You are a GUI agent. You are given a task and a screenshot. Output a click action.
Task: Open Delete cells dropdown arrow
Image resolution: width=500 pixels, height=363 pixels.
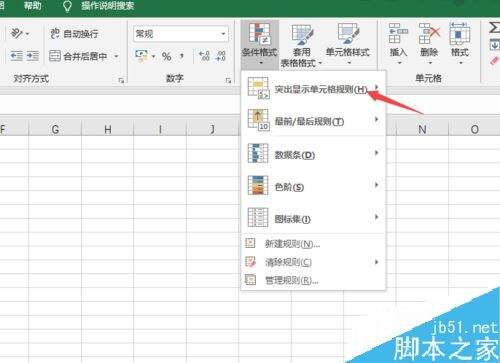[429, 63]
